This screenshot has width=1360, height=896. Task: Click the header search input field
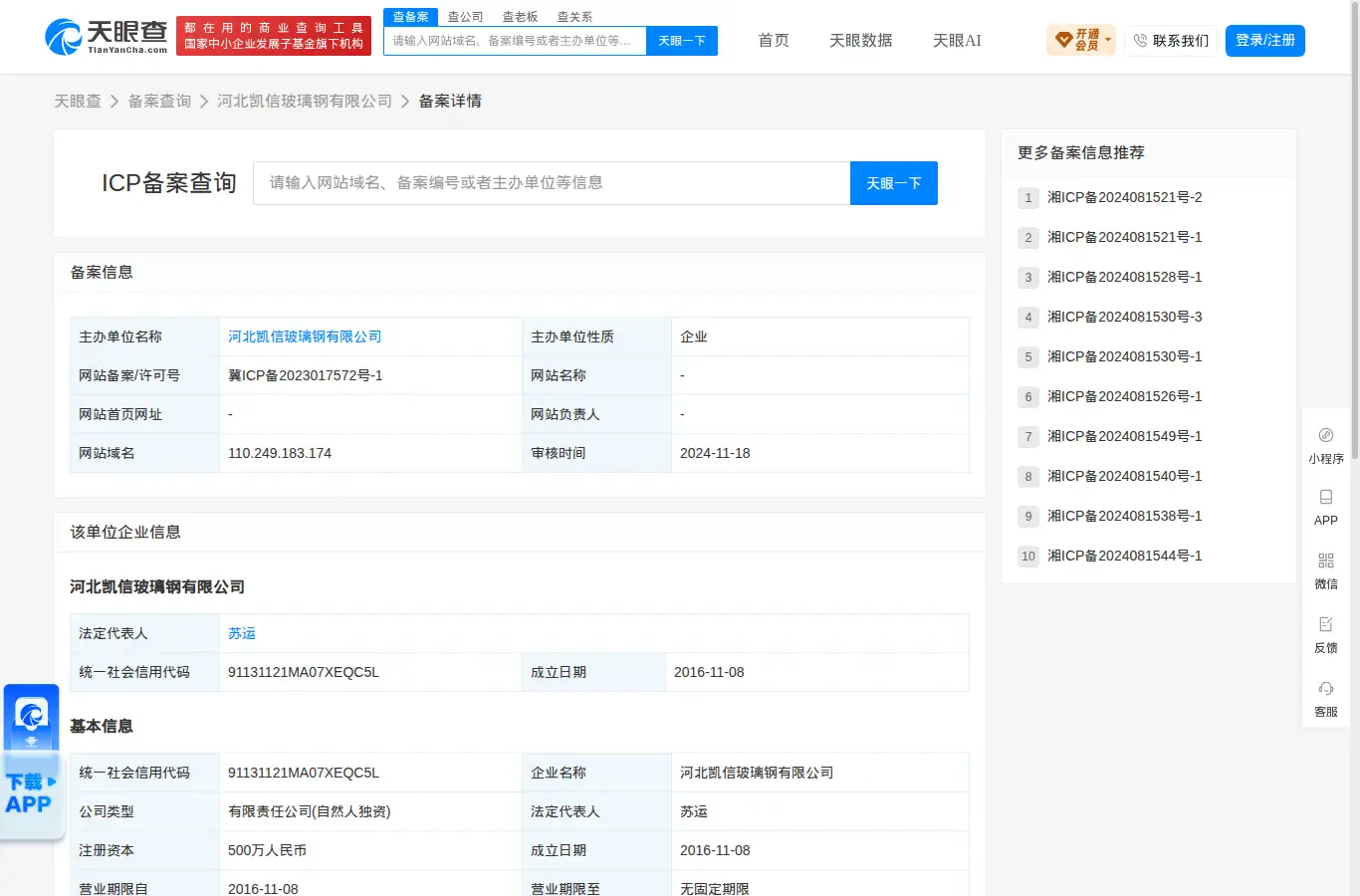(515, 41)
